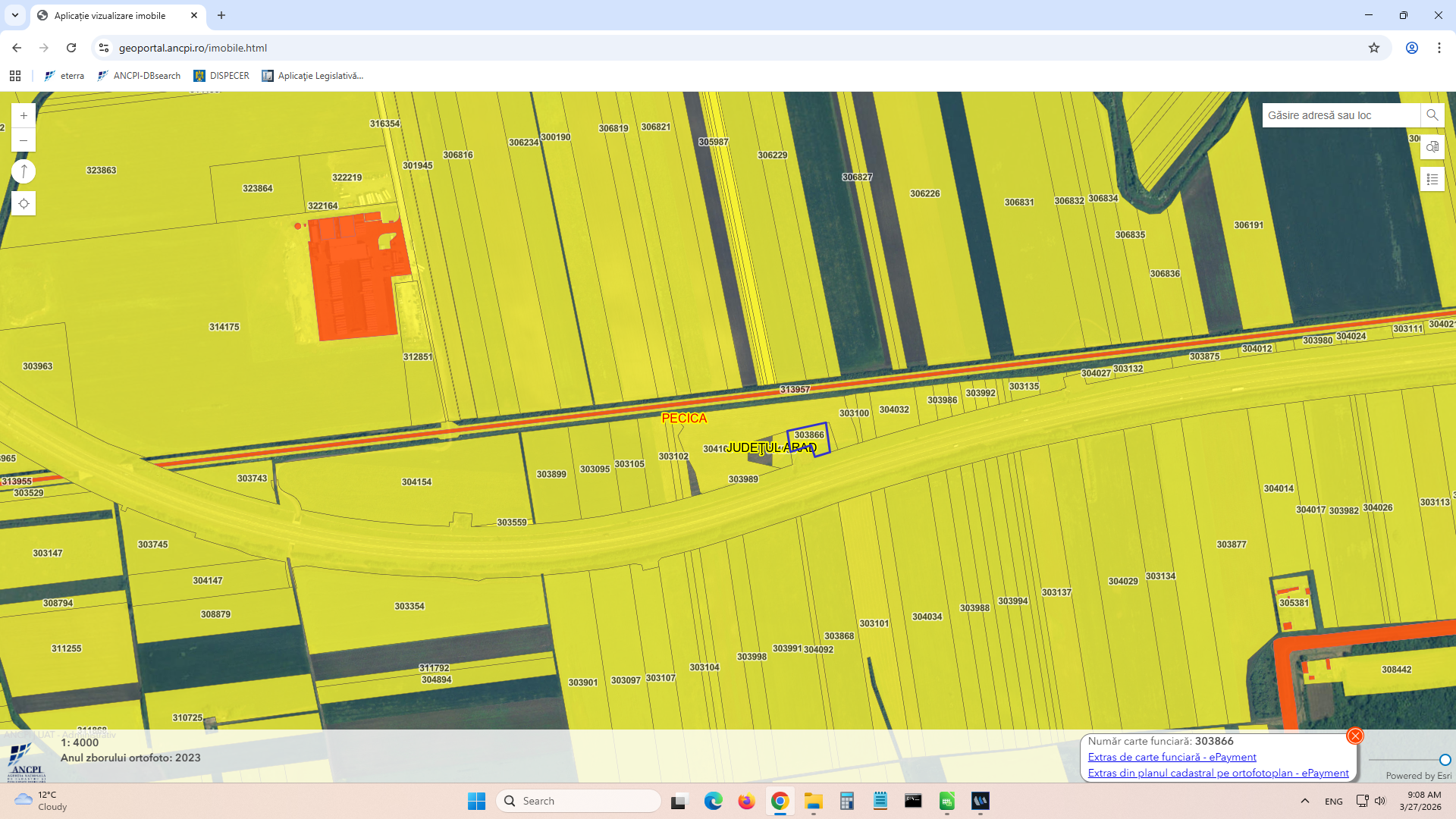
Task: Find my location on map
Action: (x=24, y=203)
